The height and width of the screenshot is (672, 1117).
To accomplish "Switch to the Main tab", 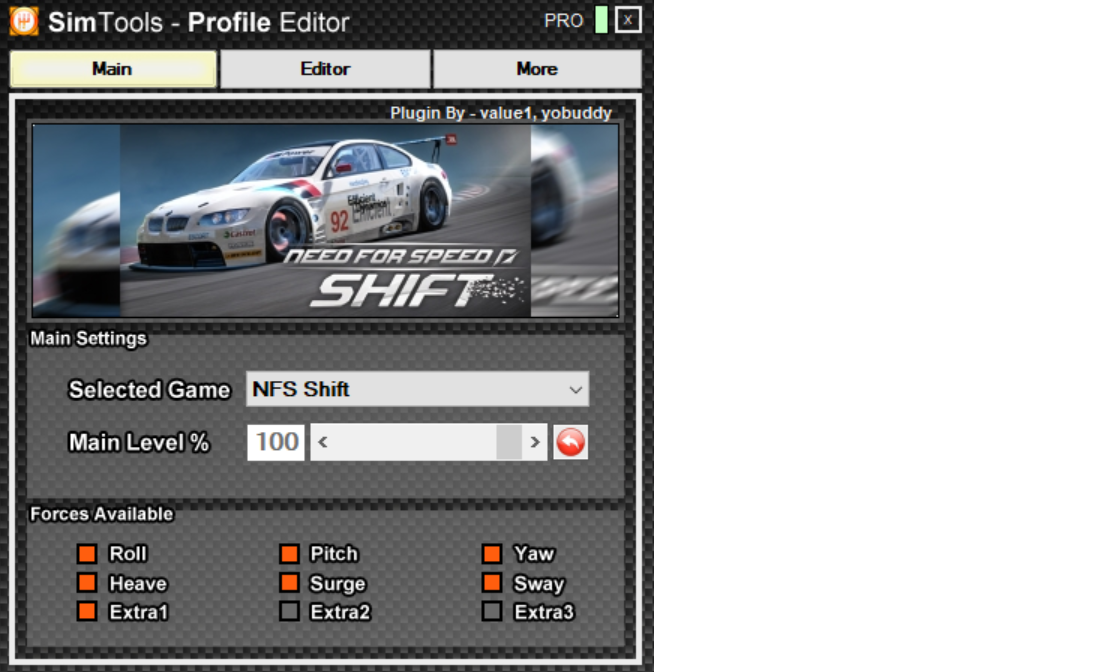I will click(x=113, y=69).
